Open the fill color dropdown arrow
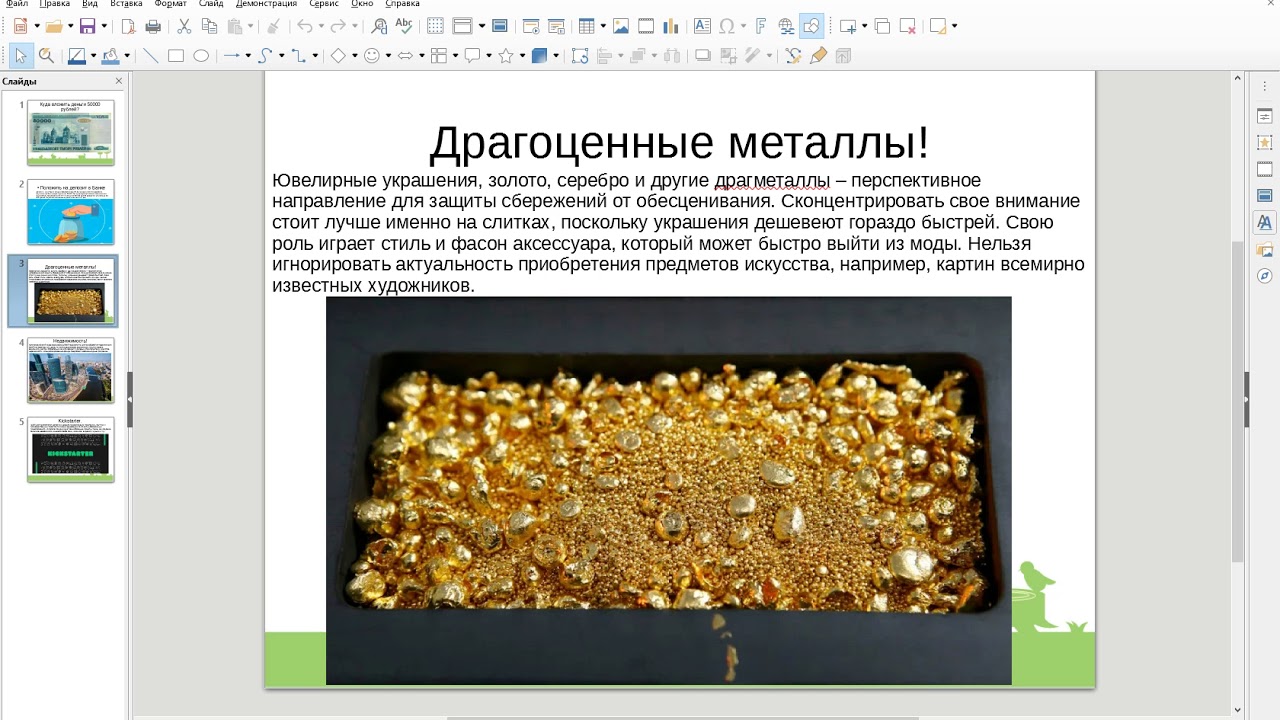Viewport: 1280px width, 720px height. tap(126, 56)
